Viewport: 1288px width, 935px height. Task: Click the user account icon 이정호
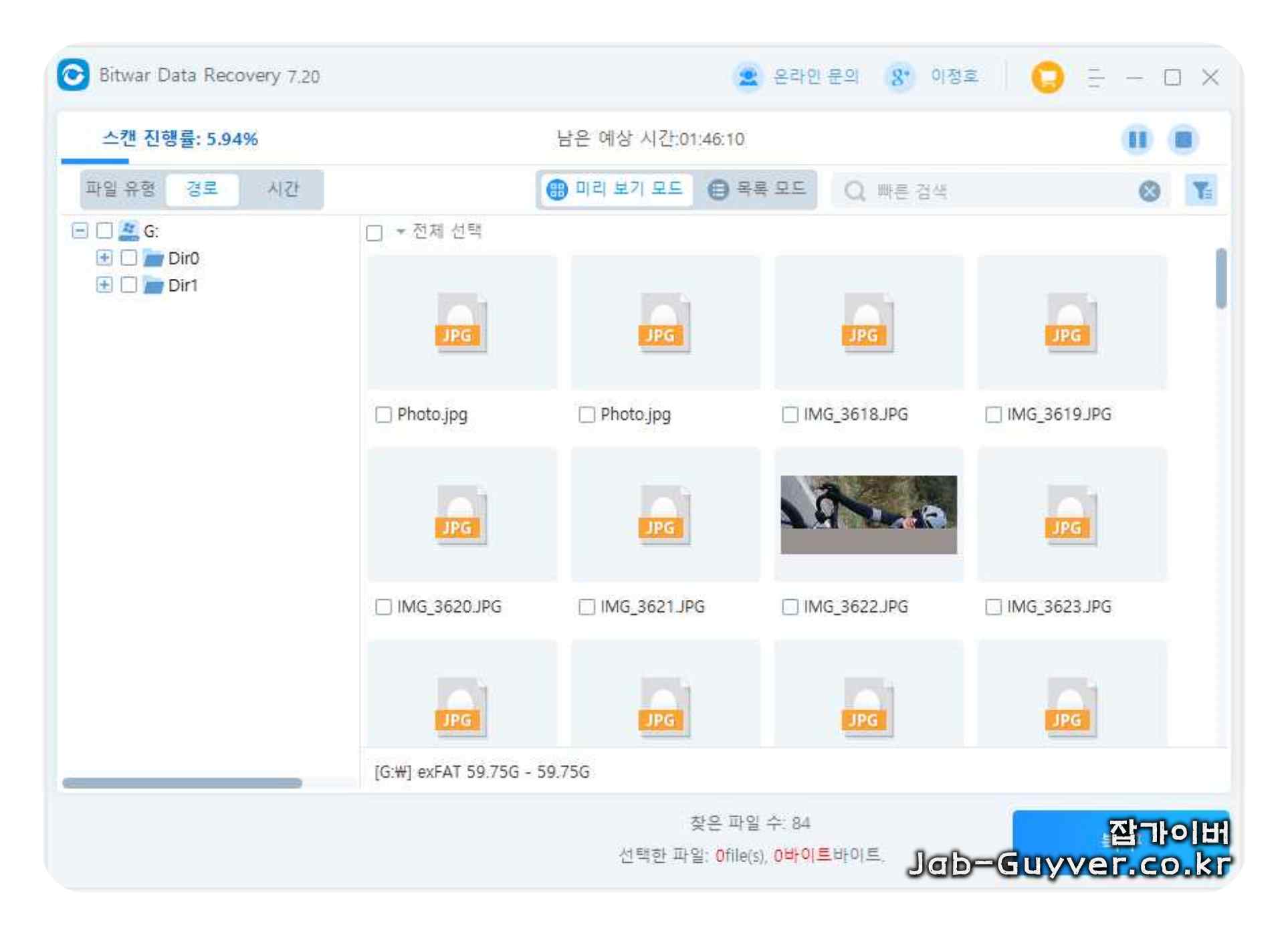[899, 77]
